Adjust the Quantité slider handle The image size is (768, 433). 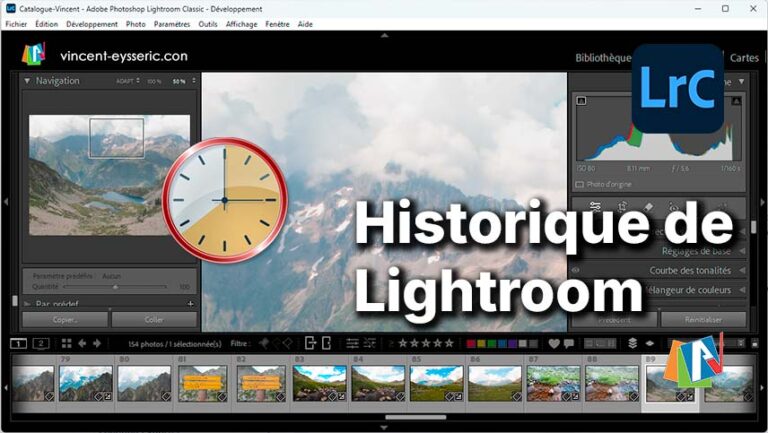point(116,287)
